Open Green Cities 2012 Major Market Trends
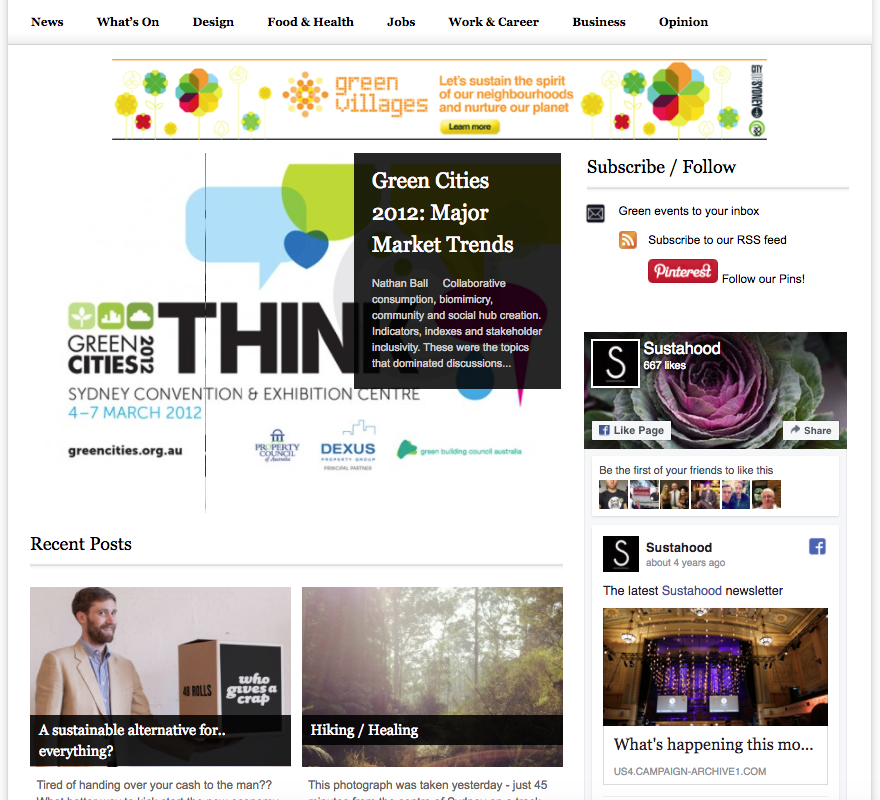 coord(442,212)
